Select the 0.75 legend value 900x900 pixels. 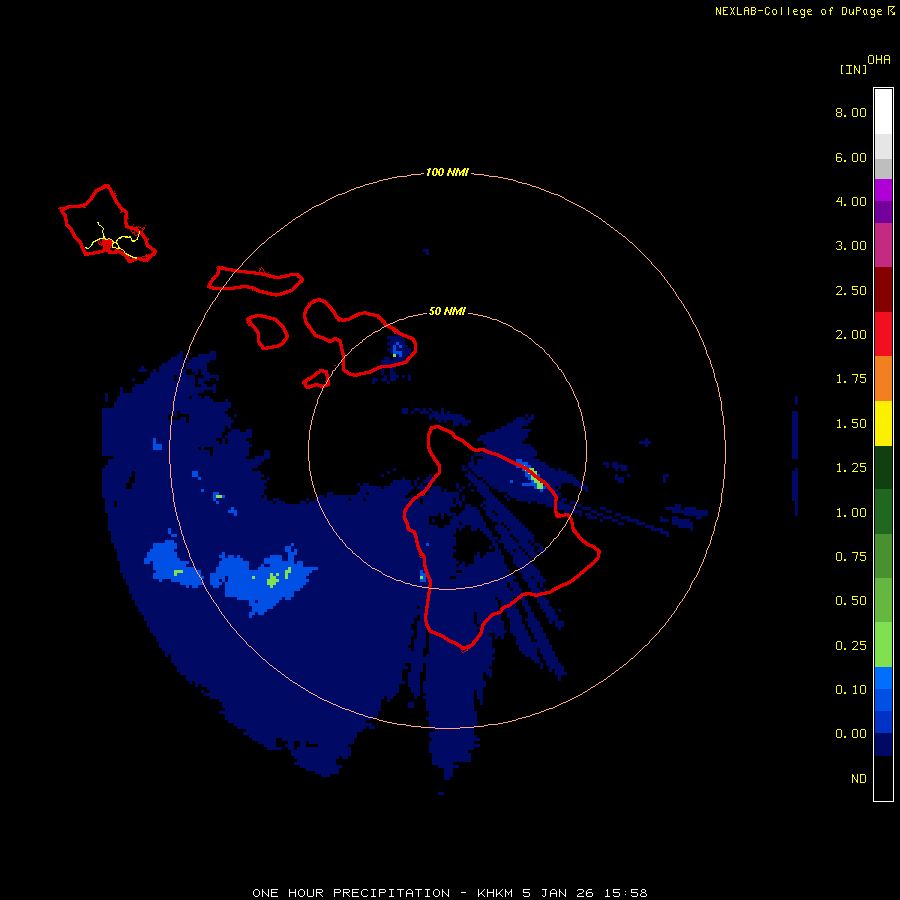tap(851, 557)
